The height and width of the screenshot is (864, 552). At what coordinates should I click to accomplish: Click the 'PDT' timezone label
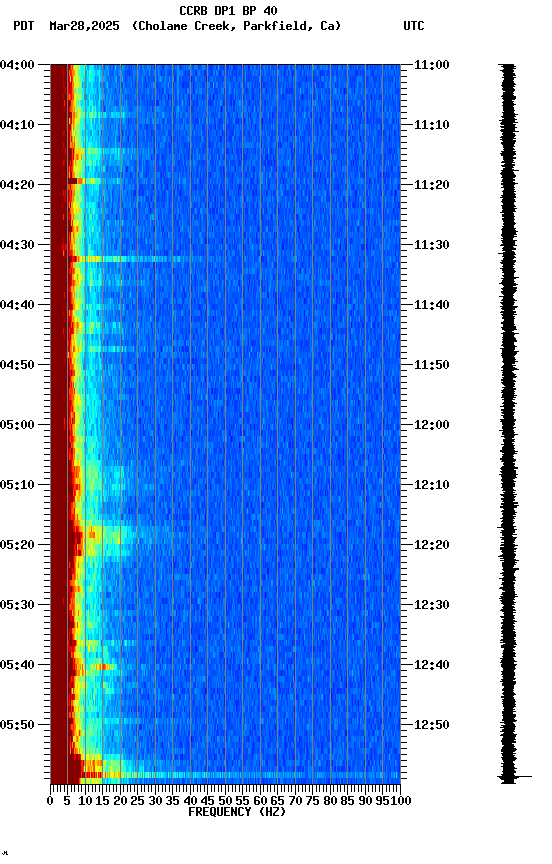point(24,26)
